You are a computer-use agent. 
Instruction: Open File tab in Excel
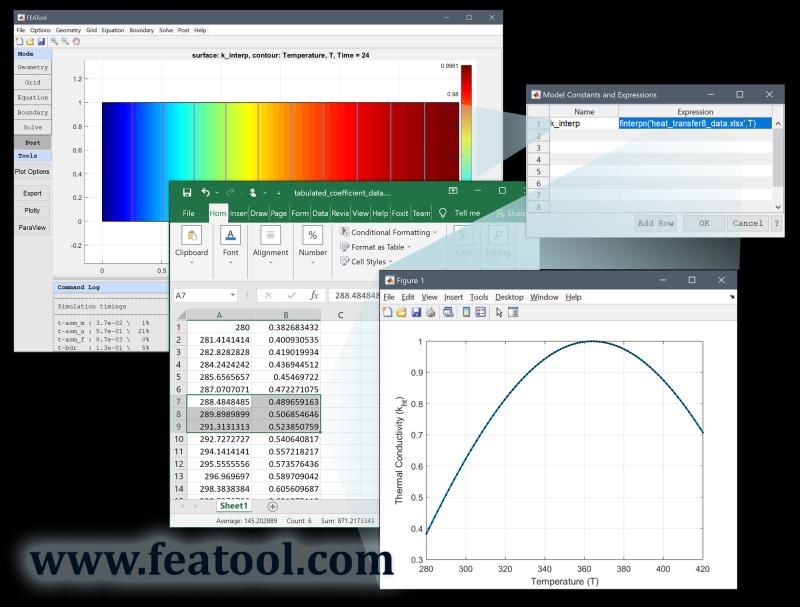(188, 213)
